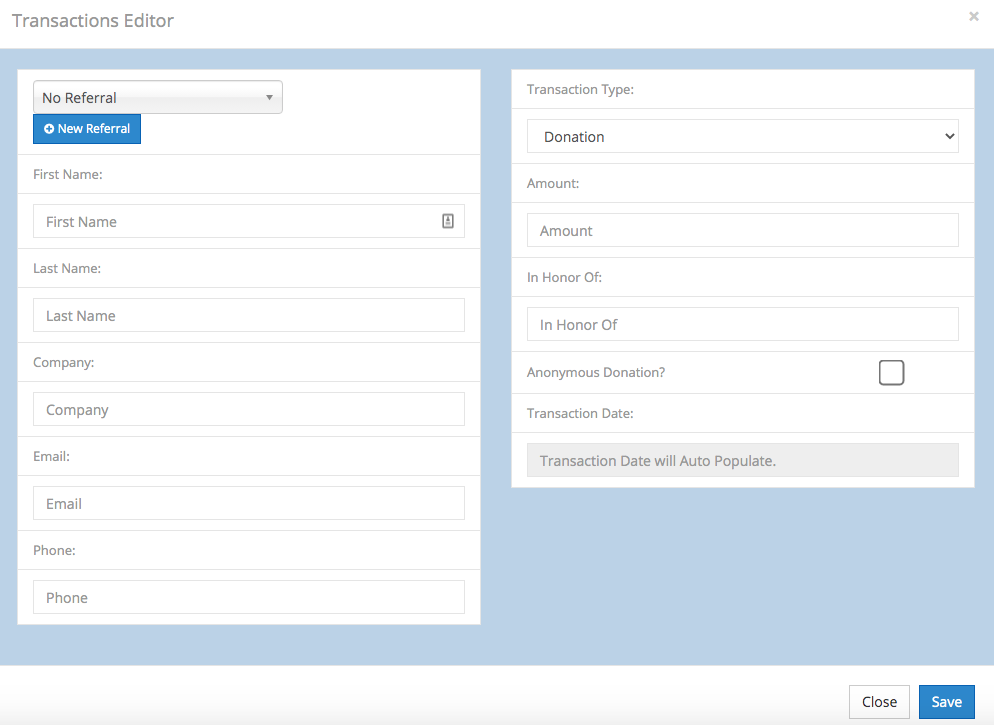Focus the Phone input field

point(248,598)
